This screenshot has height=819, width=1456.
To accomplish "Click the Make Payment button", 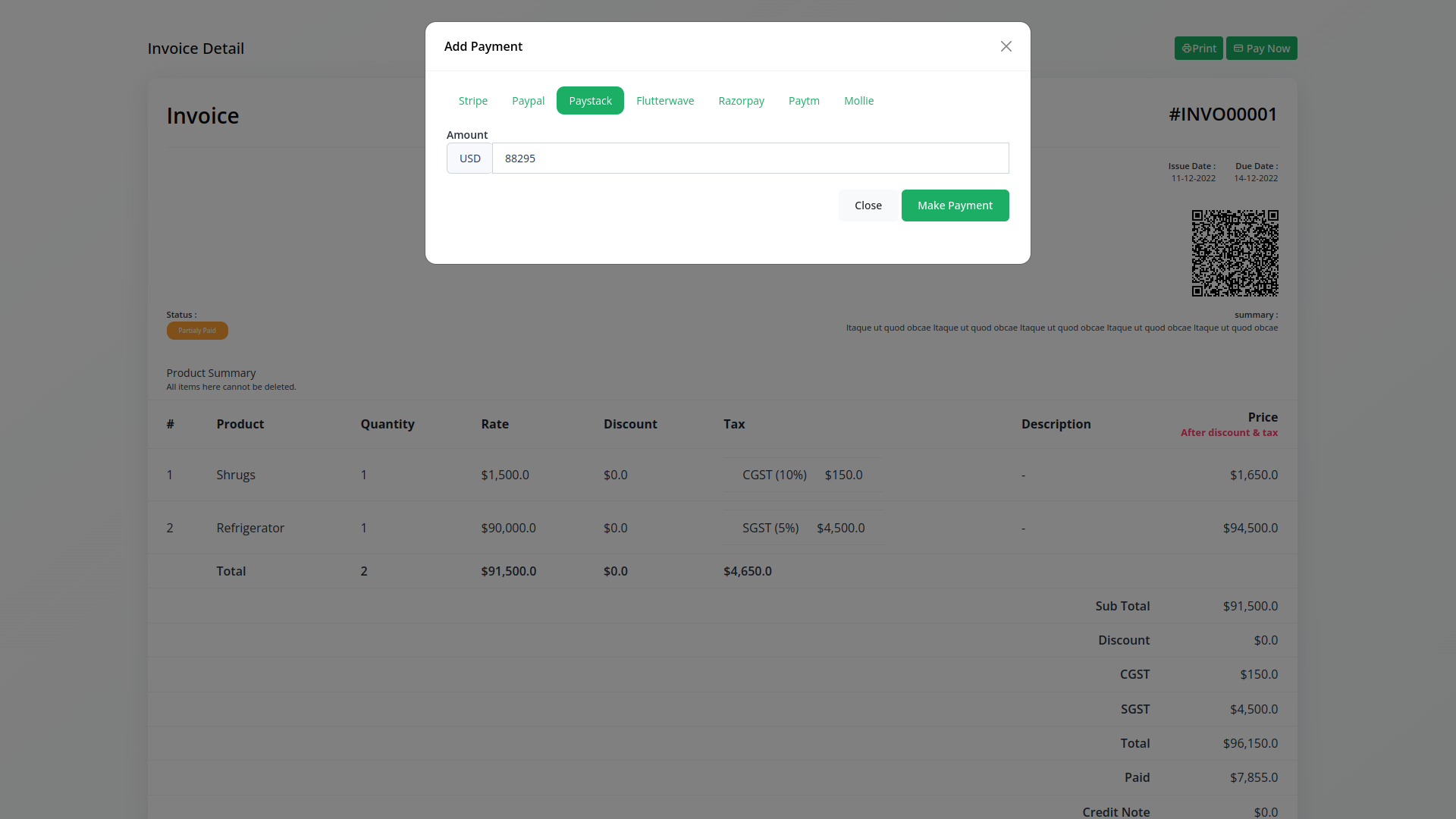I will click(x=954, y=206).
